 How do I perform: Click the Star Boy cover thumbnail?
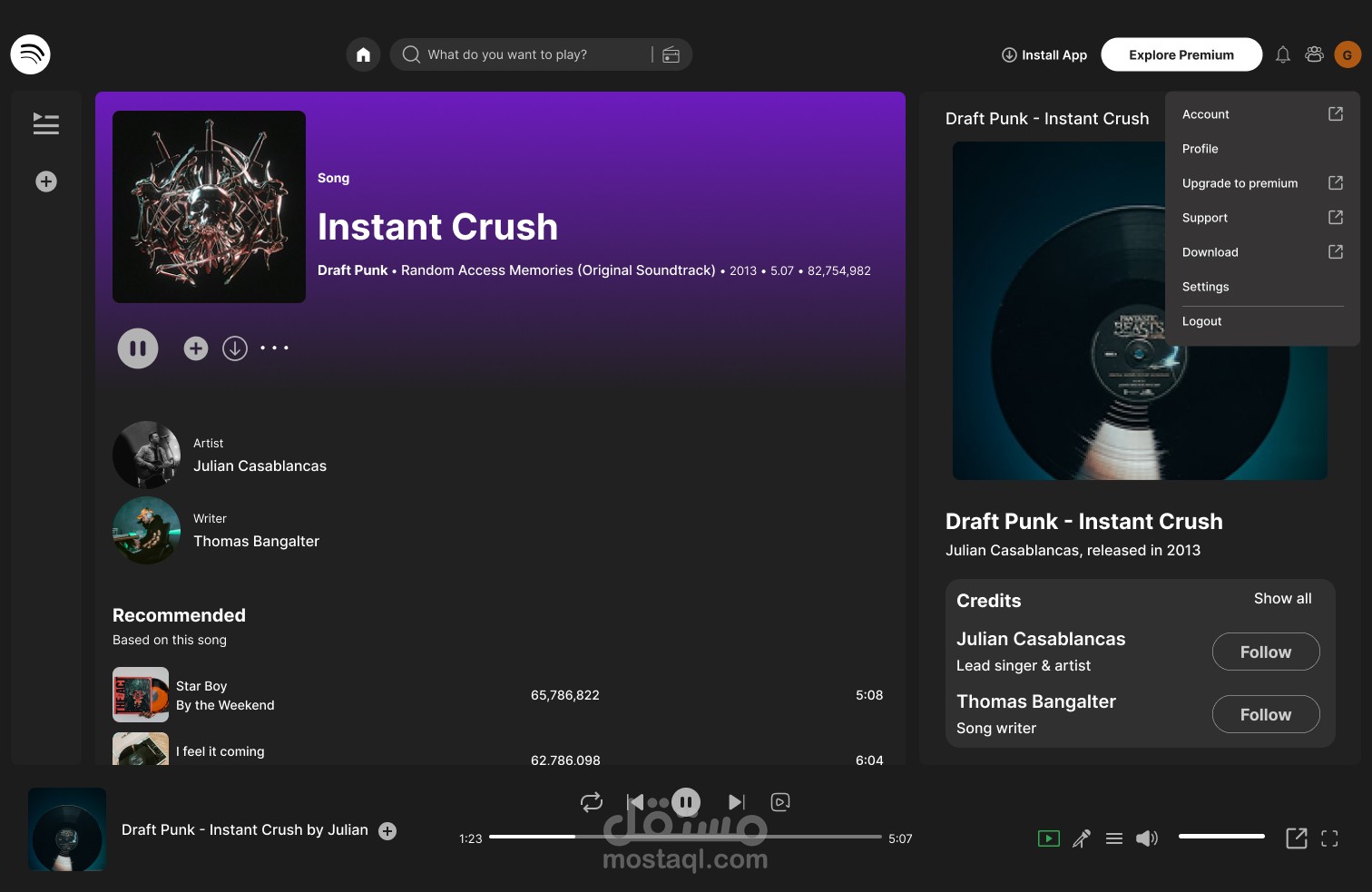click(141, 695)
